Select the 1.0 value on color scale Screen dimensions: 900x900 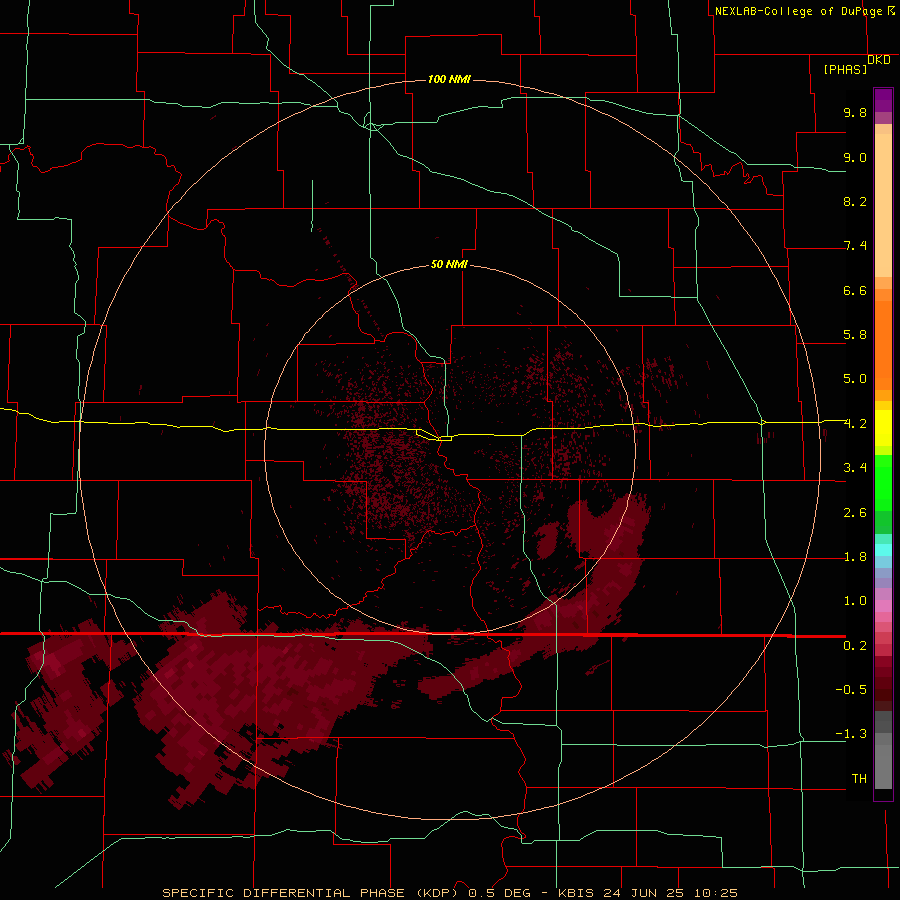point(855,601)
